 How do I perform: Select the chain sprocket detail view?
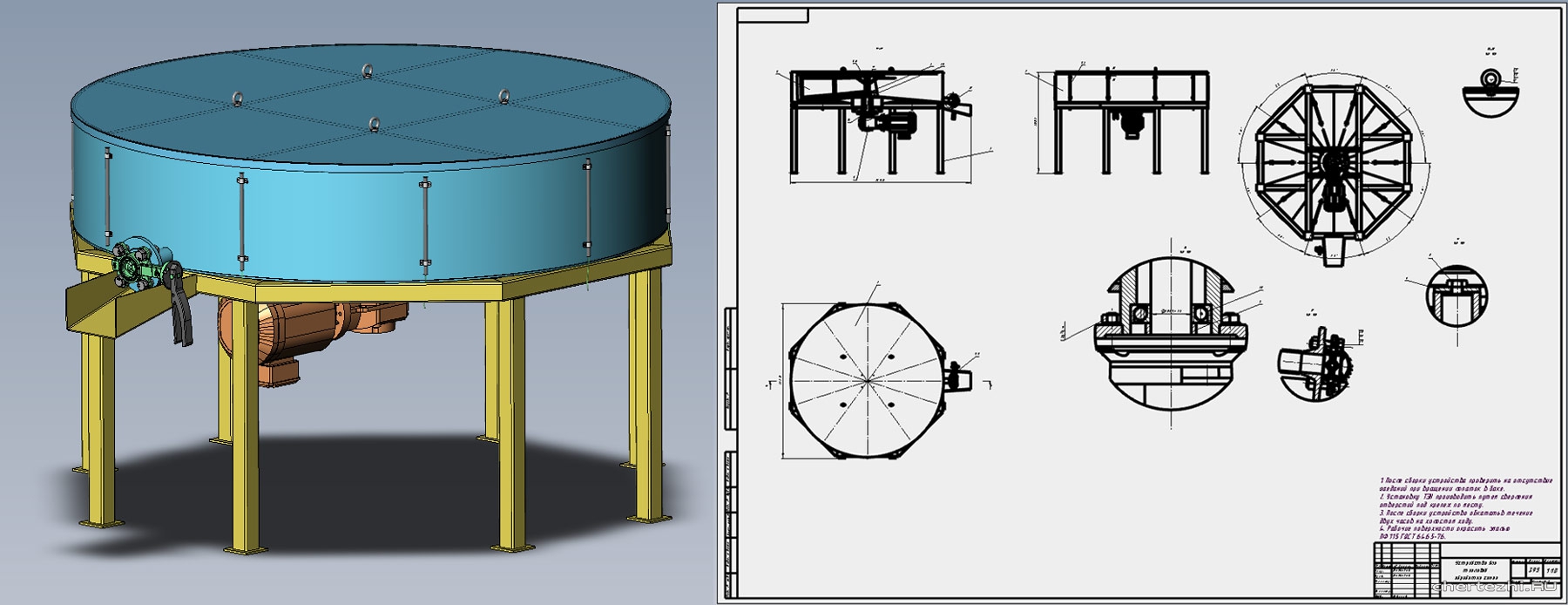[1315, 362]
